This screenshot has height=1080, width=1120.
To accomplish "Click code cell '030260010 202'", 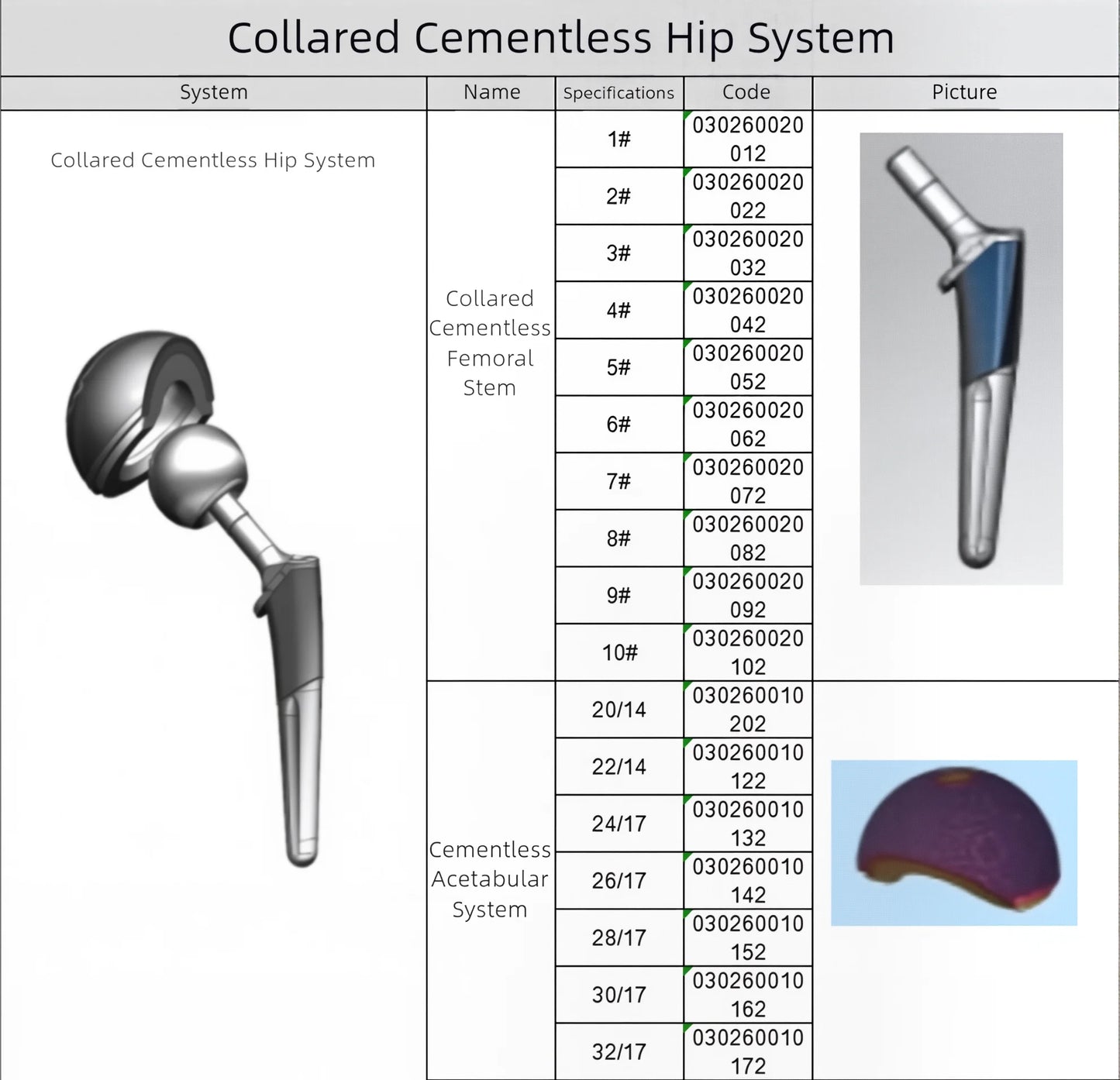I will [x=748, y=710].
